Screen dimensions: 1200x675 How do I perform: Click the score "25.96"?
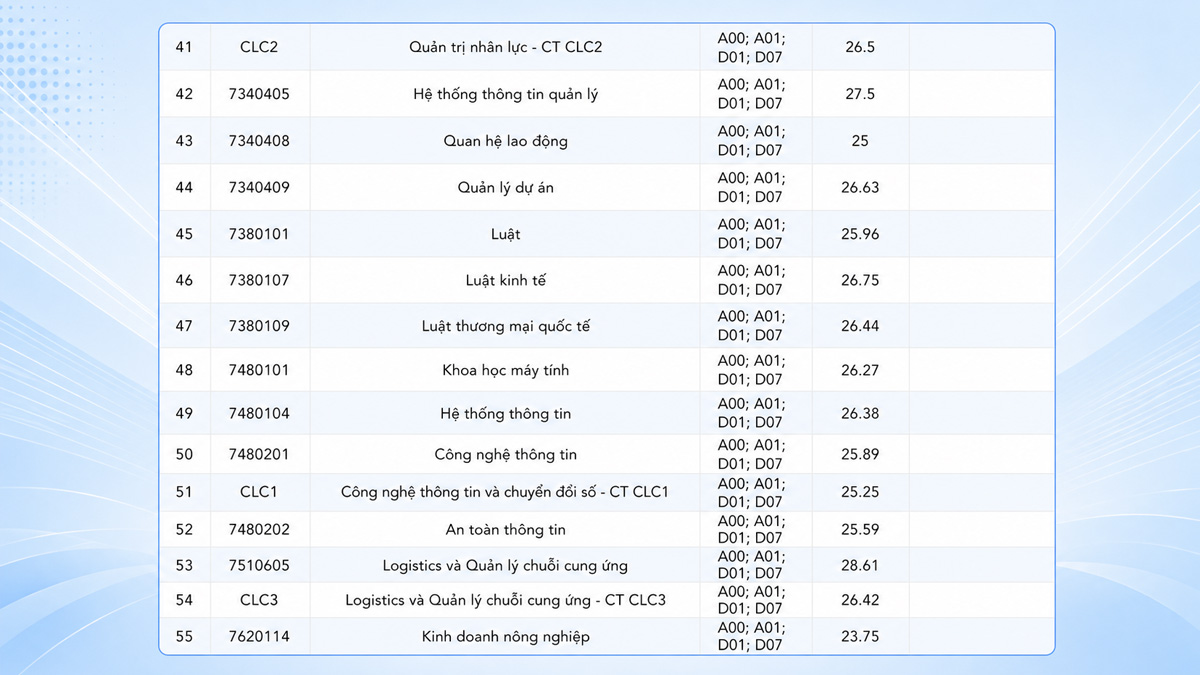point(860,234)
